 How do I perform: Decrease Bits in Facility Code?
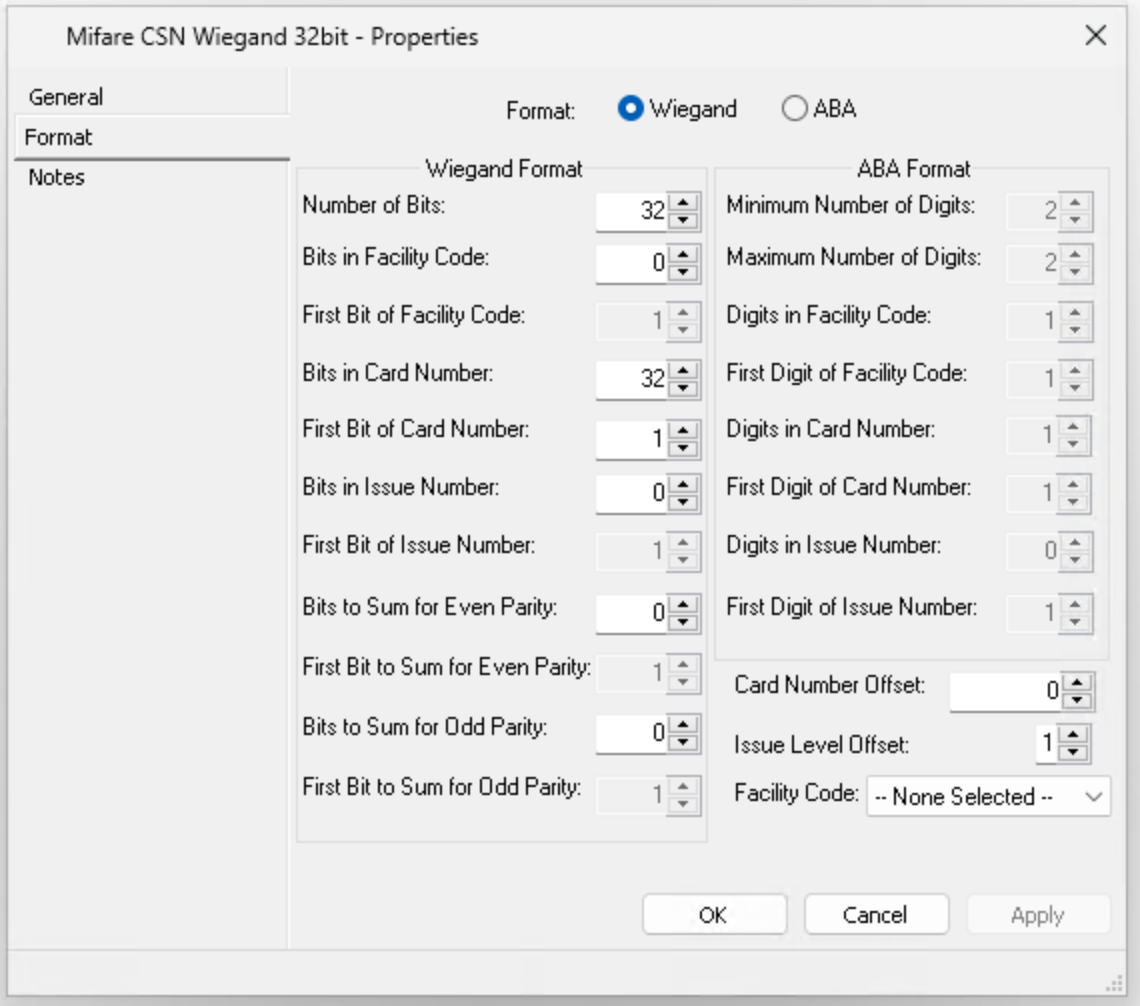pyautogui.click(x=683, y=272)
